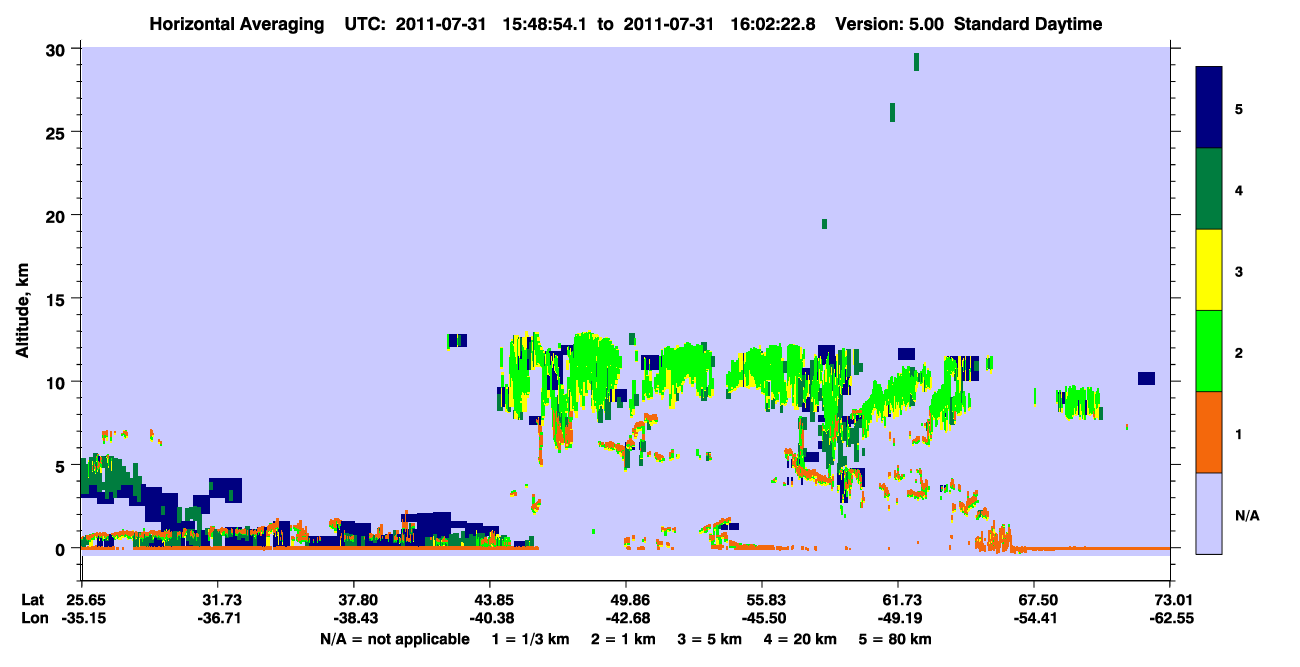Viewport: 1300px width, 667px height.
Task: Click the bright green color bar segment labeled 2
Action: point(1209,351)
